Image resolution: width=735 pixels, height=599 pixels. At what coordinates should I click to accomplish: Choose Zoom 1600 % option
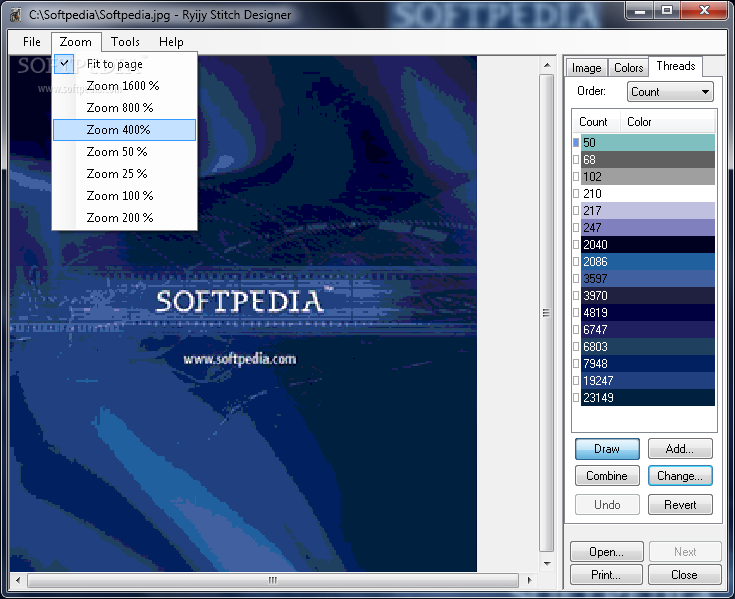(x=124, y=86)
